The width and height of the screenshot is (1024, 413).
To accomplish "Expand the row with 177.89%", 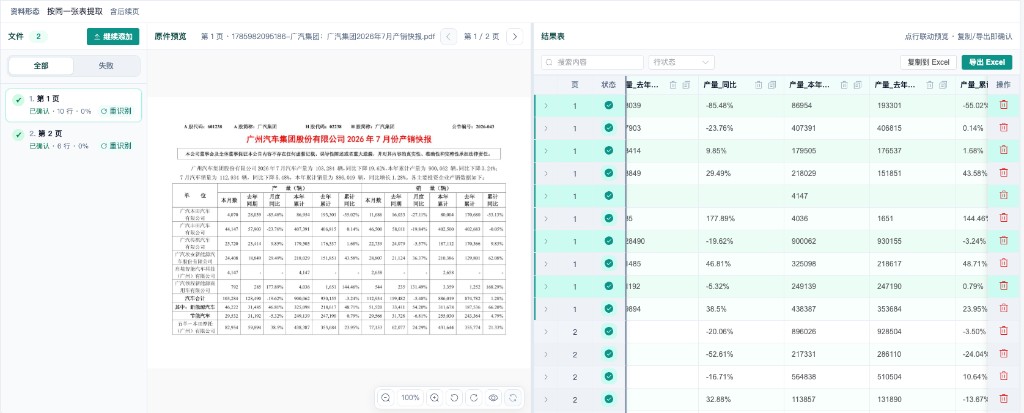I will click(546, 218).
